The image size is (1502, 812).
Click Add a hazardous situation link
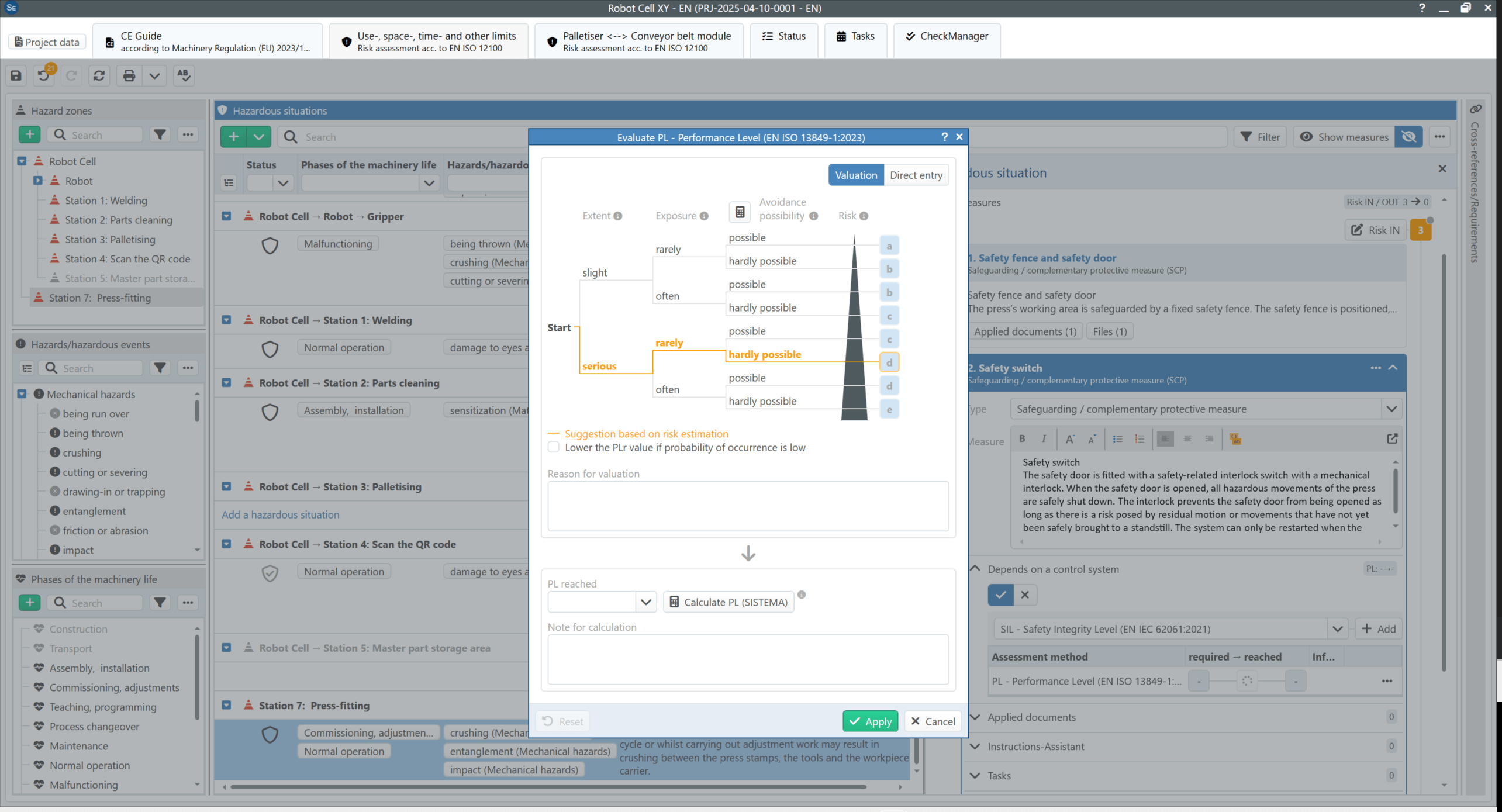click(x=280, y=514)
